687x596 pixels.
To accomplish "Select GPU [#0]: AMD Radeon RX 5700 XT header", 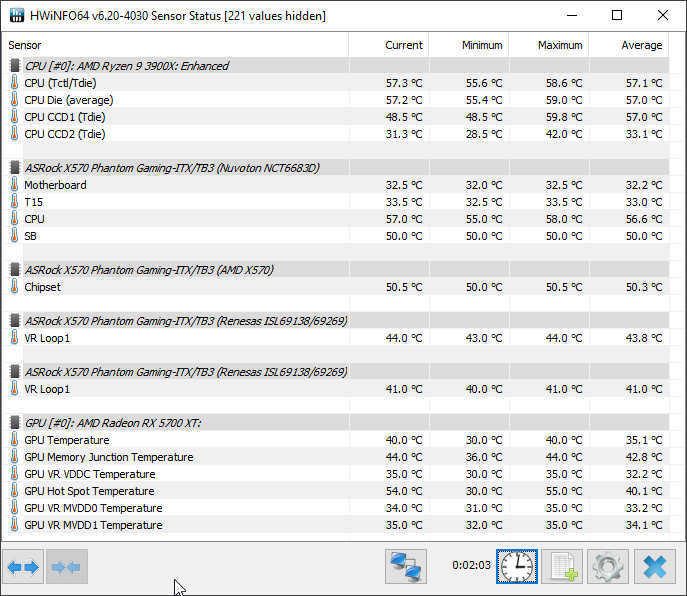I will click(113, 423).
